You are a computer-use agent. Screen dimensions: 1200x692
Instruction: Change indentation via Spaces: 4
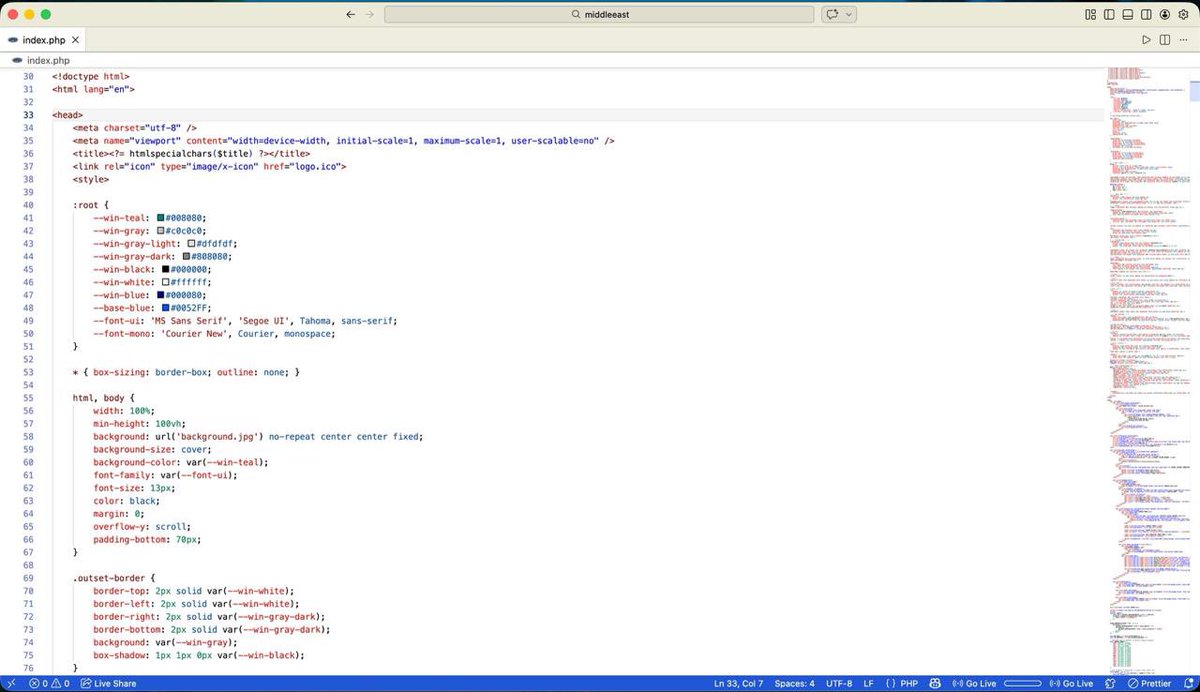[795, 683]
